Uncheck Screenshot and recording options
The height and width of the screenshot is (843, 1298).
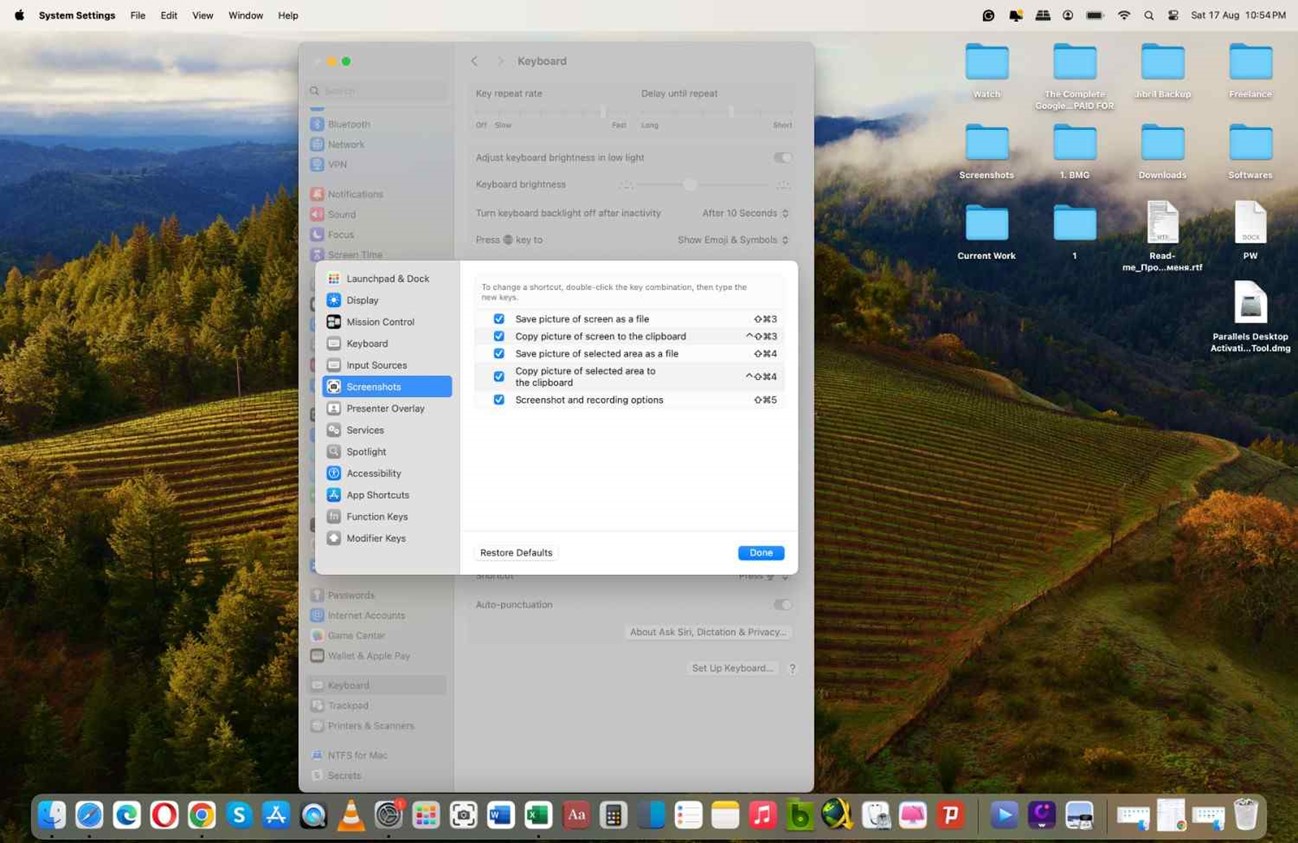click(x=499, y=400)
